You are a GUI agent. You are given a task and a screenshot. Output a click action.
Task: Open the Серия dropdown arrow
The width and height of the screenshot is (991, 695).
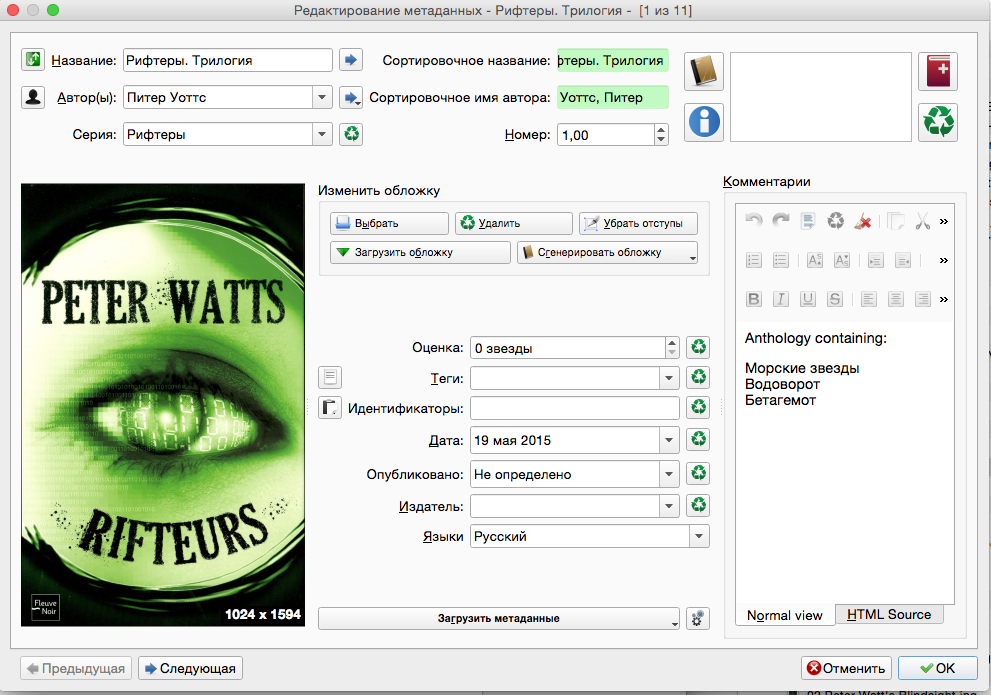coord(322,134)
